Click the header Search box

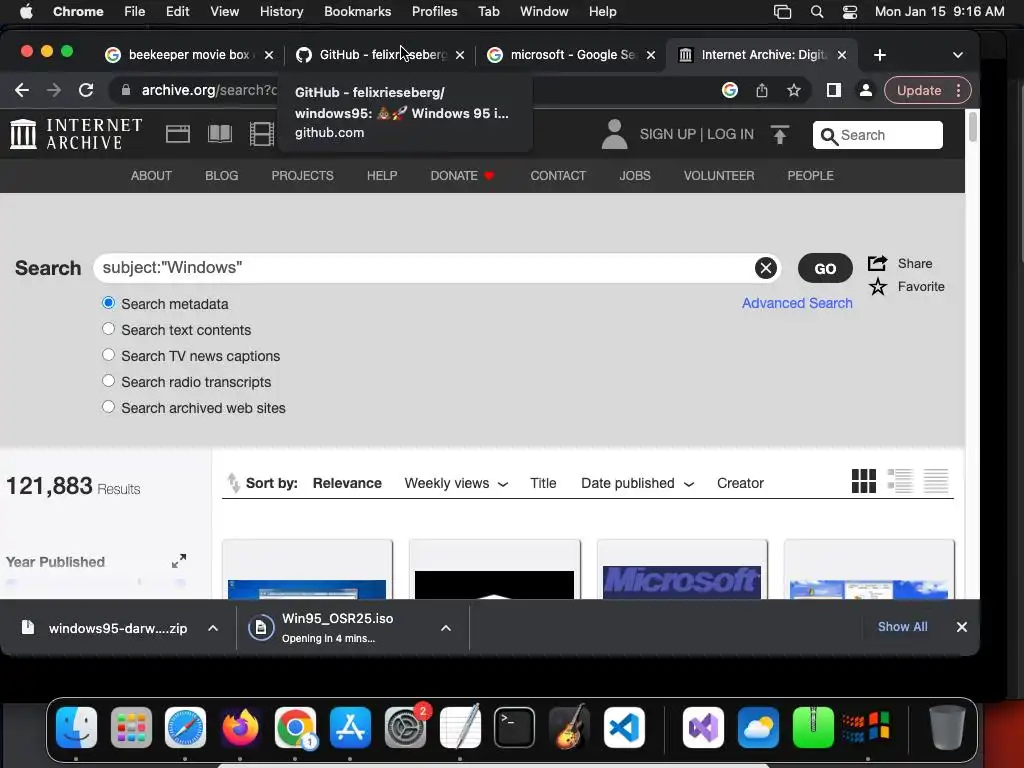click(877, 135)
